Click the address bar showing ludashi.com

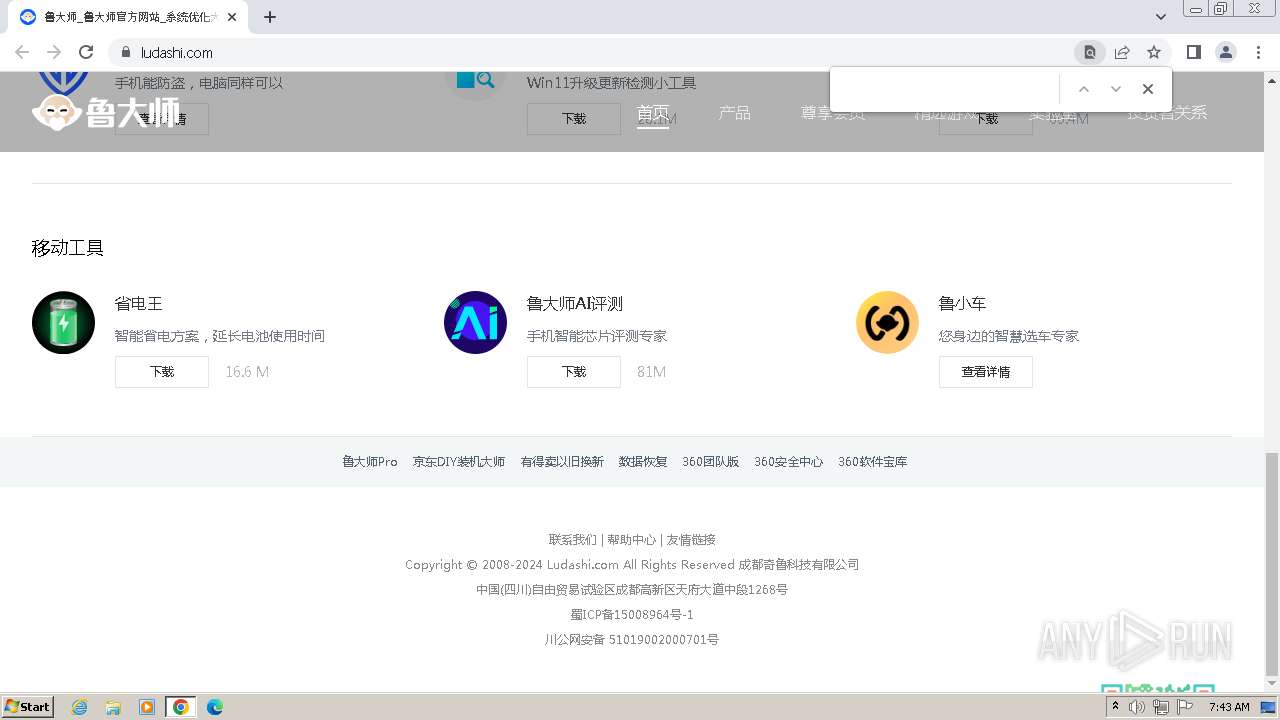pos(590,52)
